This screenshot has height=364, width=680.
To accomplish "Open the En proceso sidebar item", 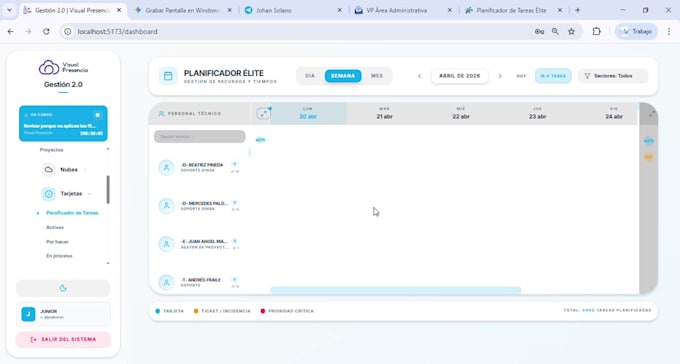I will pos(59,256).
